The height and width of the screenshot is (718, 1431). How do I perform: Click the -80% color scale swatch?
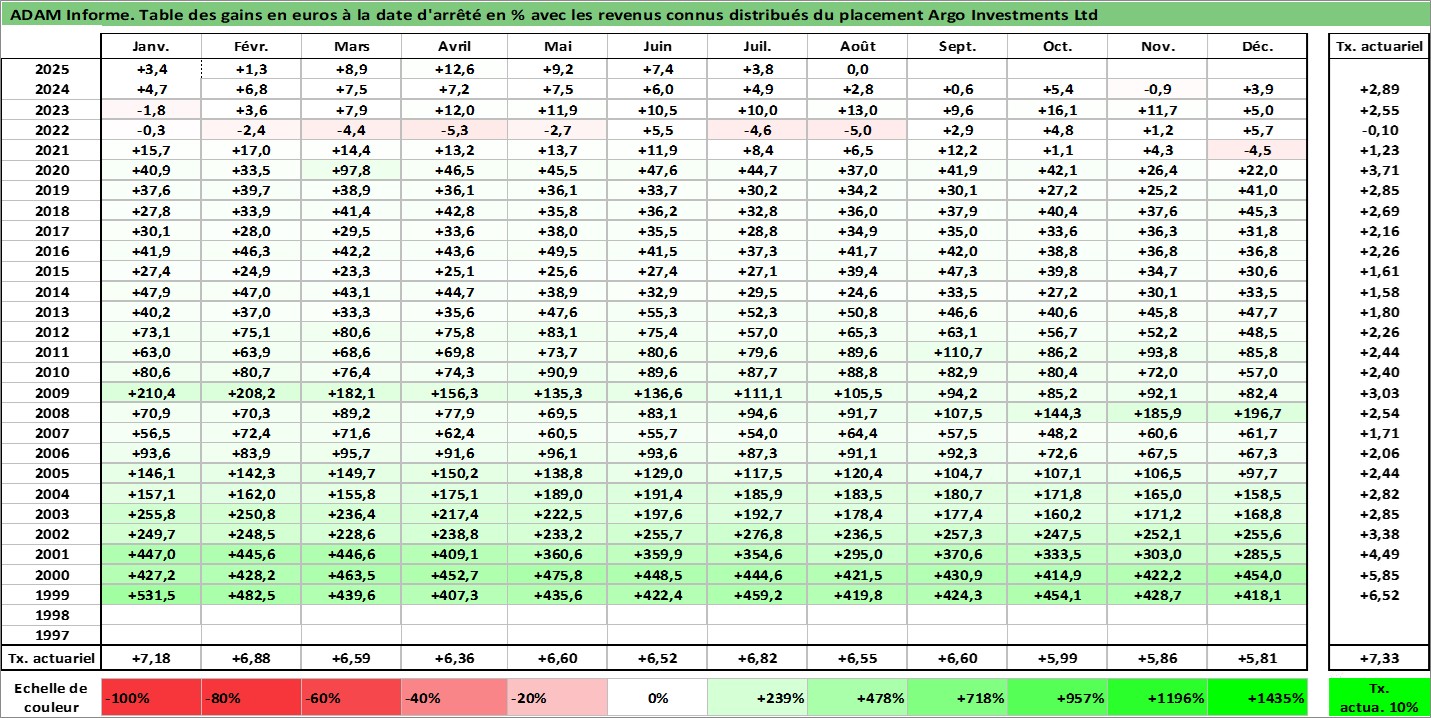(x=252, y=698)
